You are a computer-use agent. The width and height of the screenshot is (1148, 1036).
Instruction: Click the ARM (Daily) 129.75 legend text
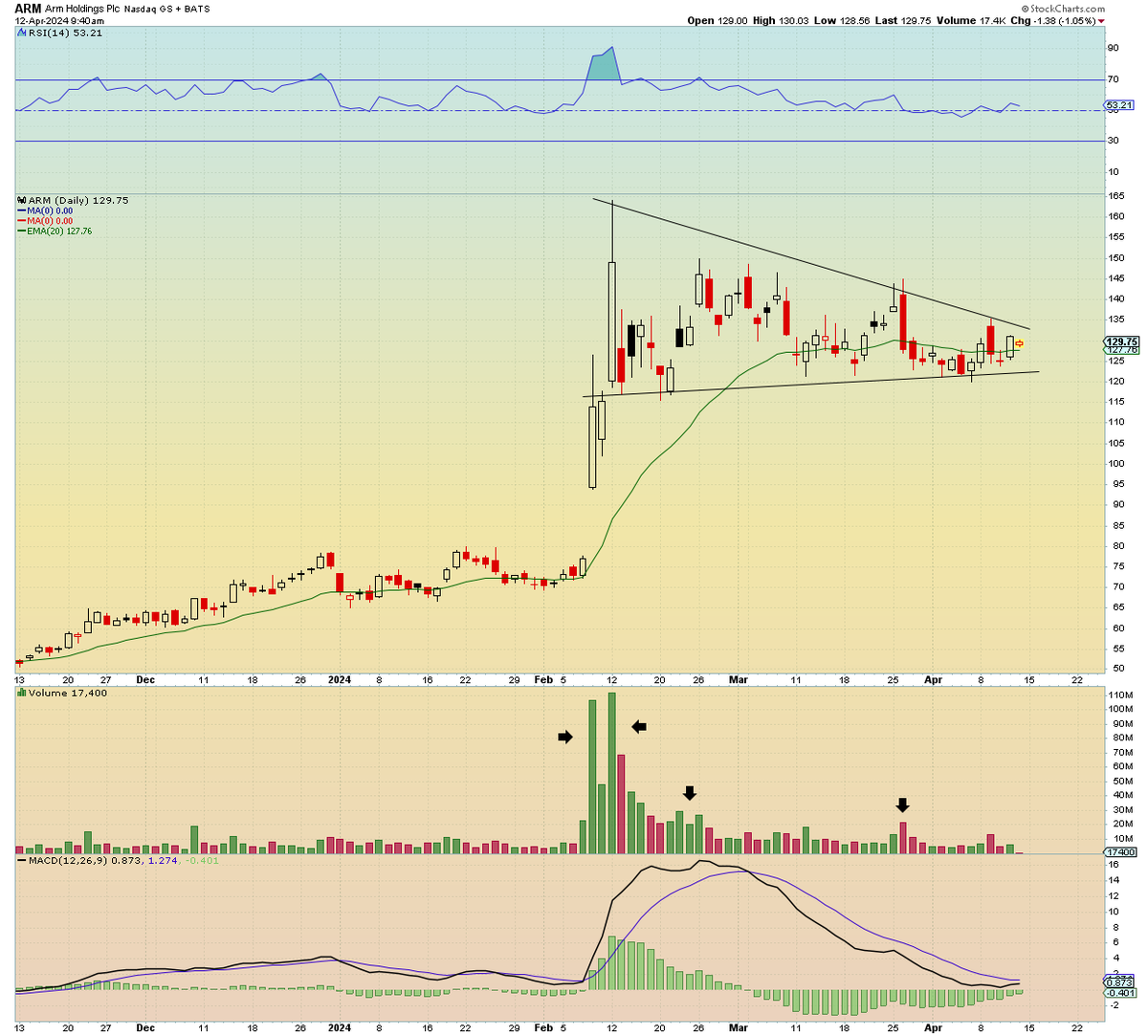click(x=77, y=201)
